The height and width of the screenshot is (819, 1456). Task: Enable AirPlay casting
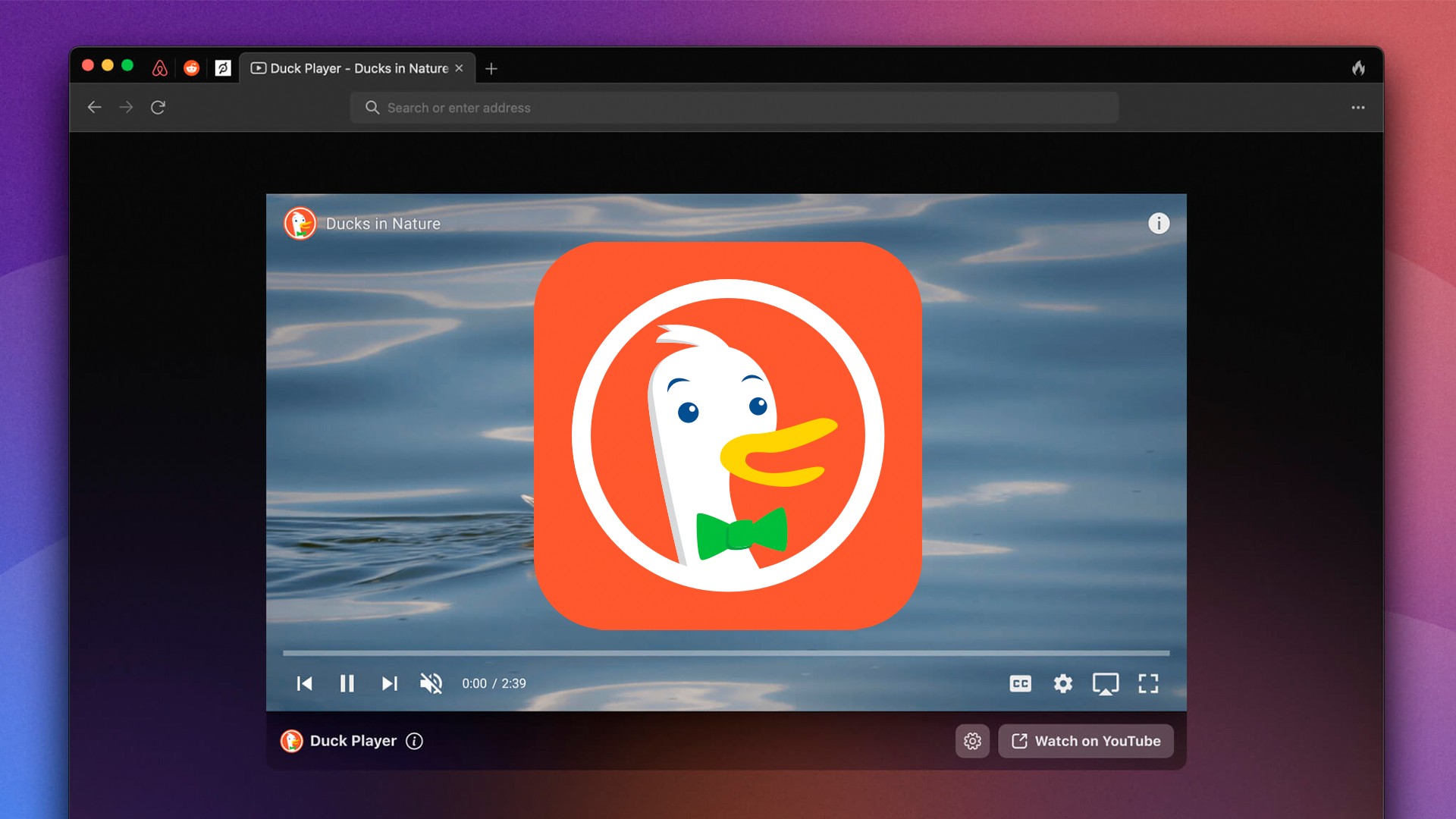[x=1105, y=683]
